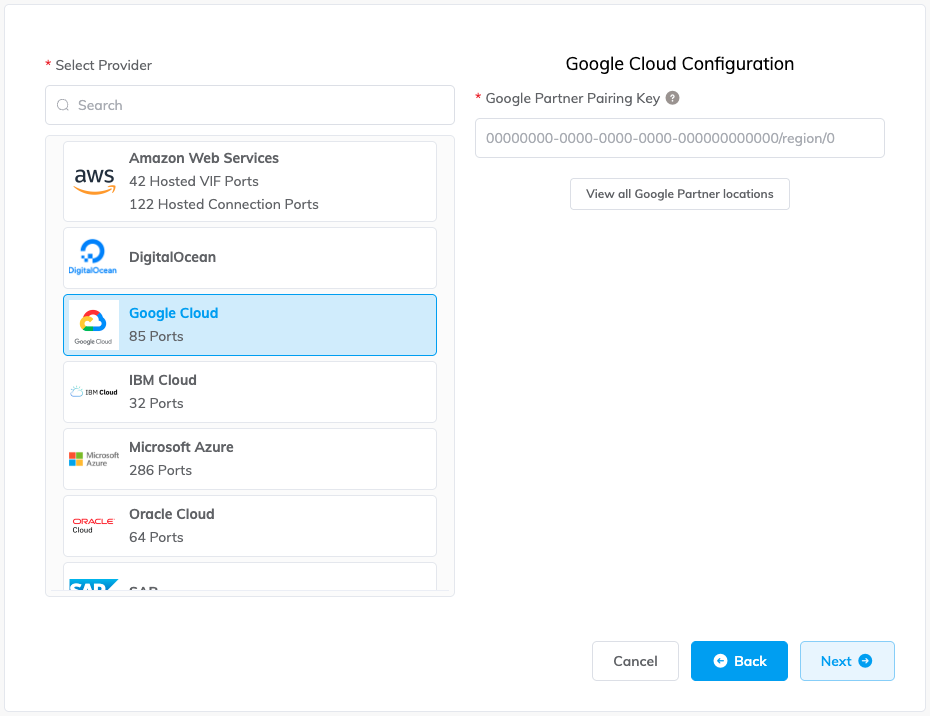Click the Google Cloud logo
The image size is (930, 716).
tap(93, 323)
